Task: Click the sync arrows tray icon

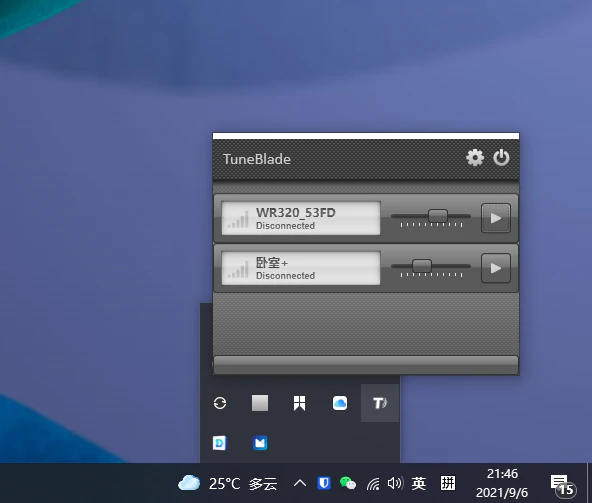Action: [x=220, y=403]
